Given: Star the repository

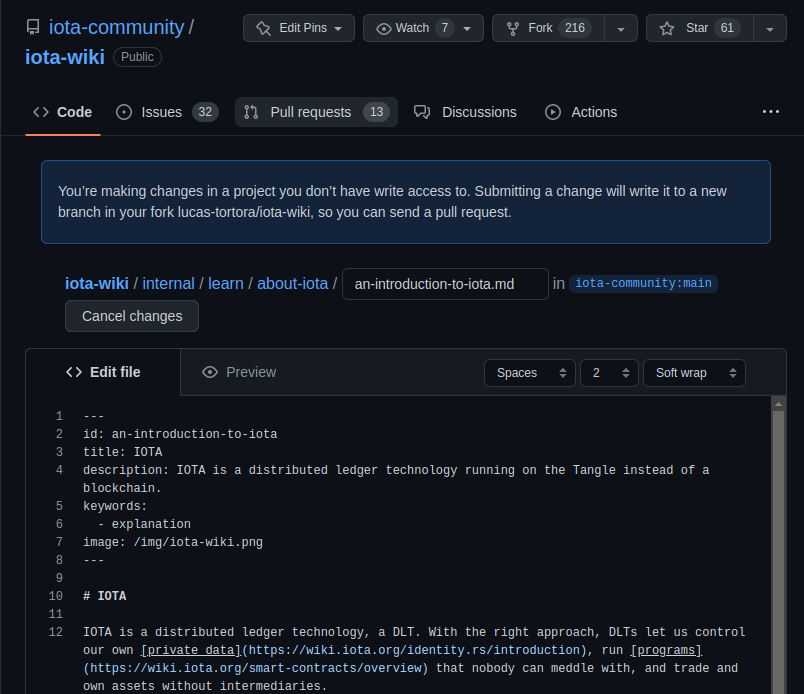Looking at the screenshot, I should point(700,28).
